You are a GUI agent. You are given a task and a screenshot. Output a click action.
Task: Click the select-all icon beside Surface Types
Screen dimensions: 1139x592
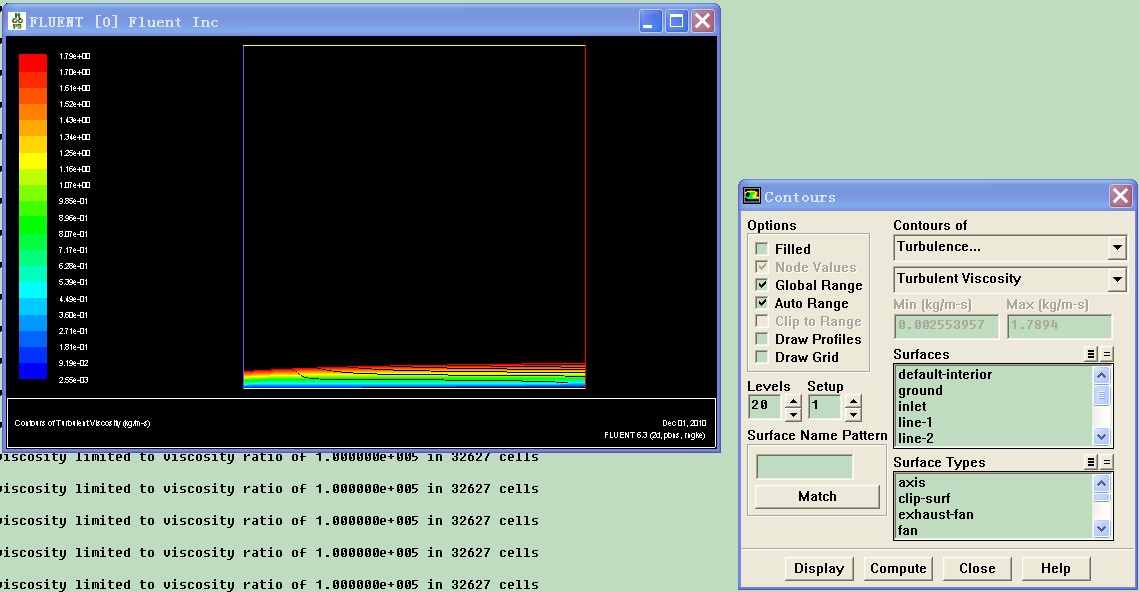point(1091,462)
